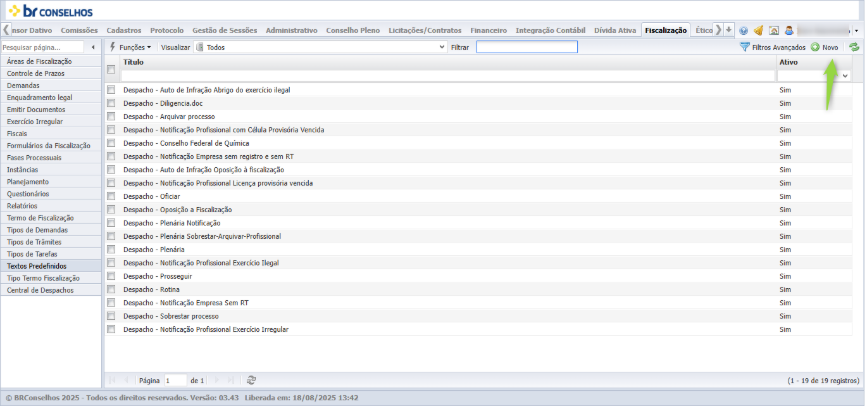Open Áreas de Fiscalização in sidebar

click(x=51, y=61)
